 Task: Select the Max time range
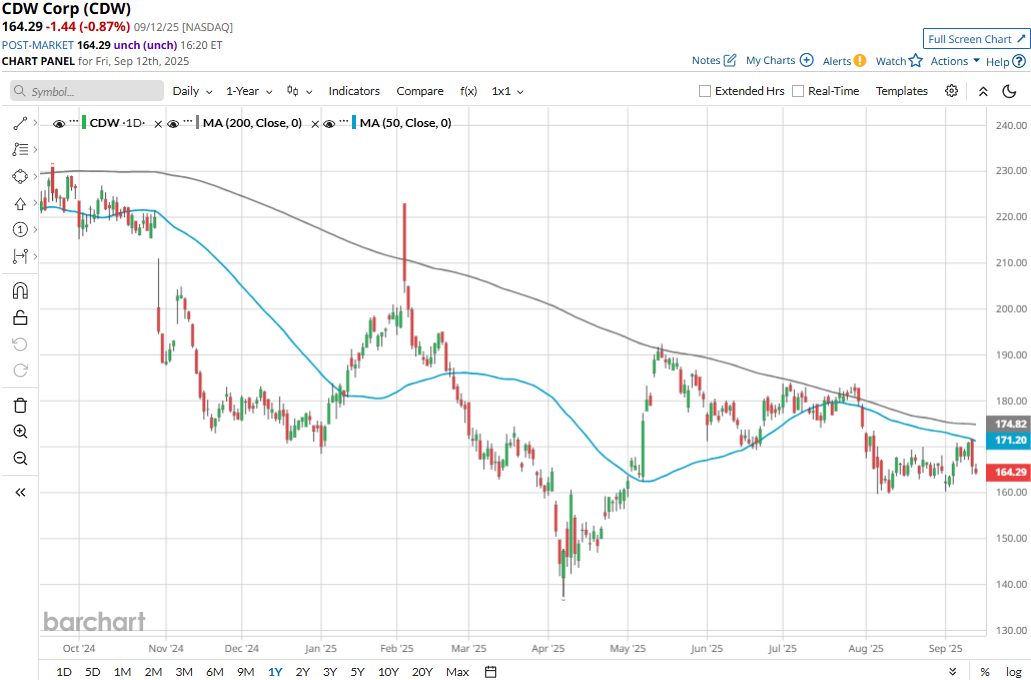click(458, 671)
